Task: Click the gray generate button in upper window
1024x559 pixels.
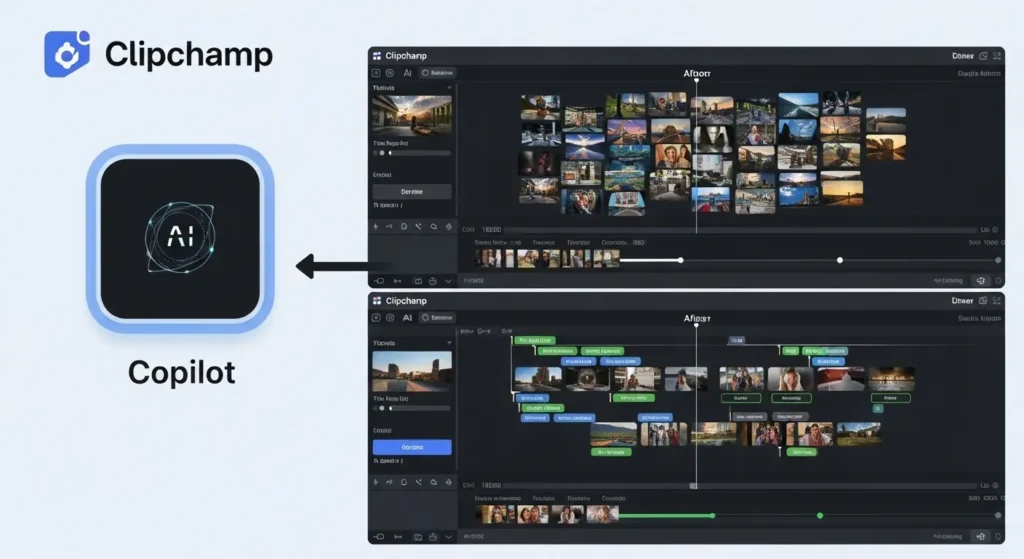Action: click(412, 192)
